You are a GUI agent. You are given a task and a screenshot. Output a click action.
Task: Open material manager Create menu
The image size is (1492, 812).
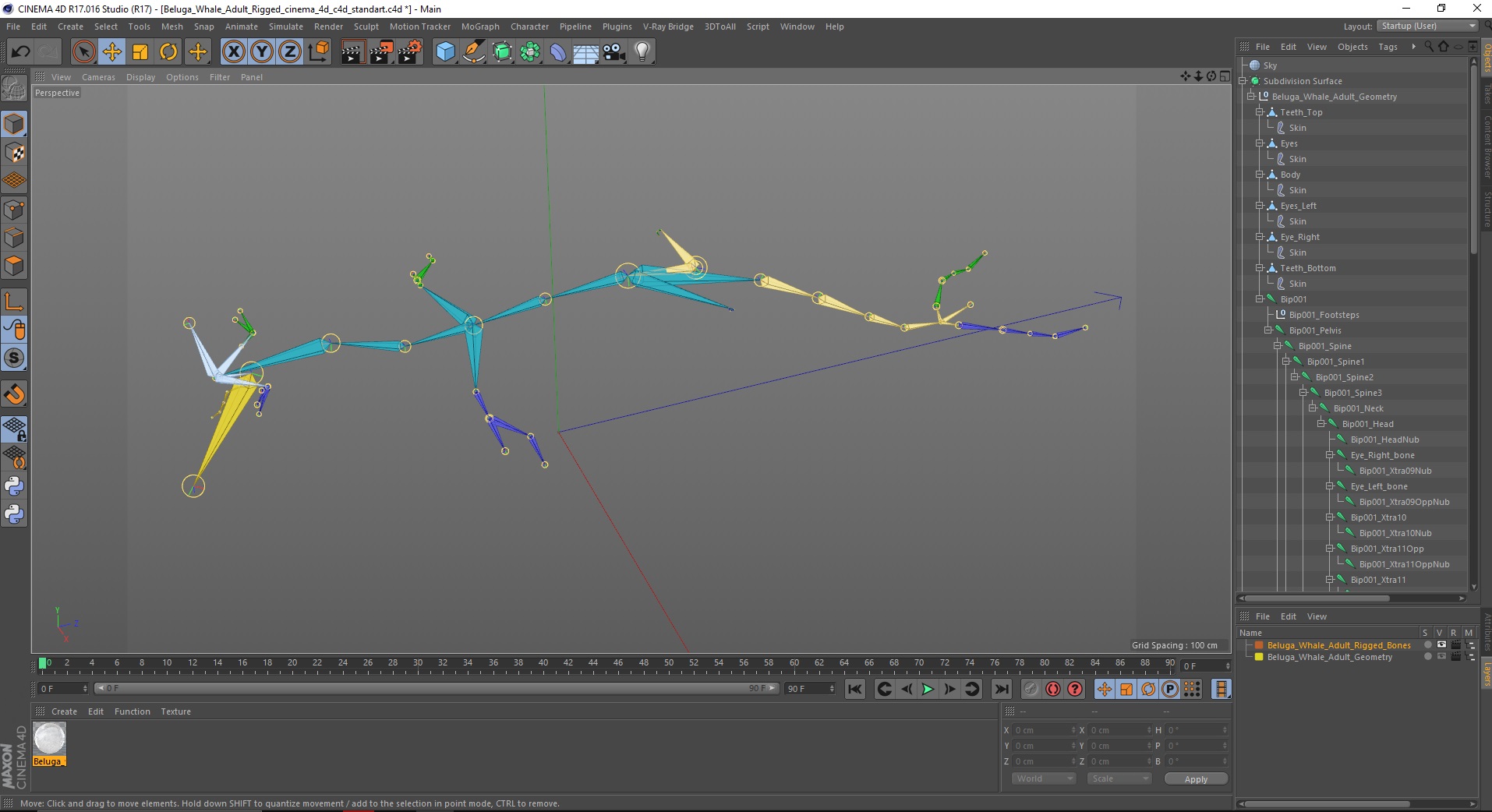(x=64, y=711)
